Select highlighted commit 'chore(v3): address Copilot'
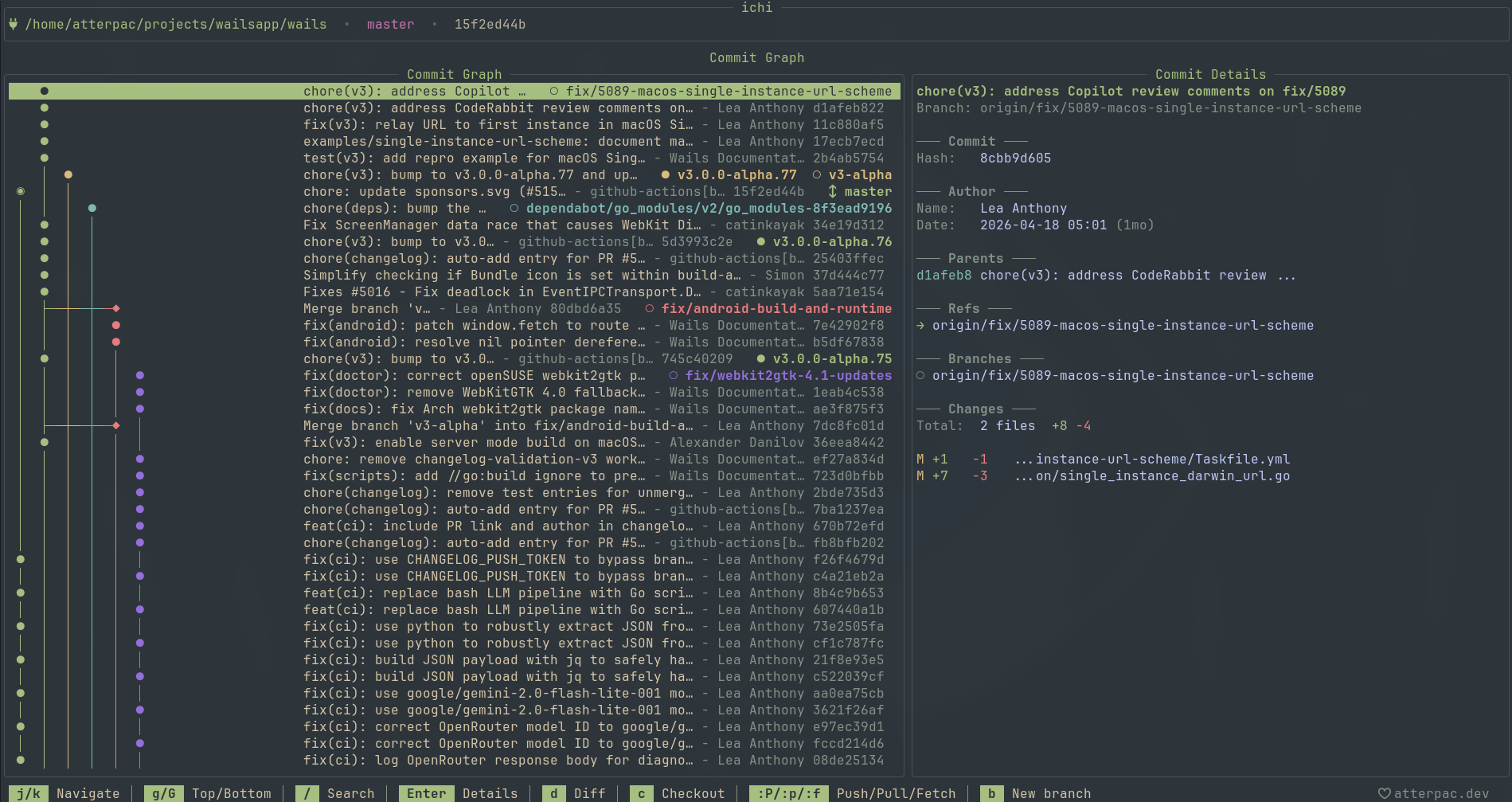Viewport: 1512px width, 802px height. coord(455,91)
